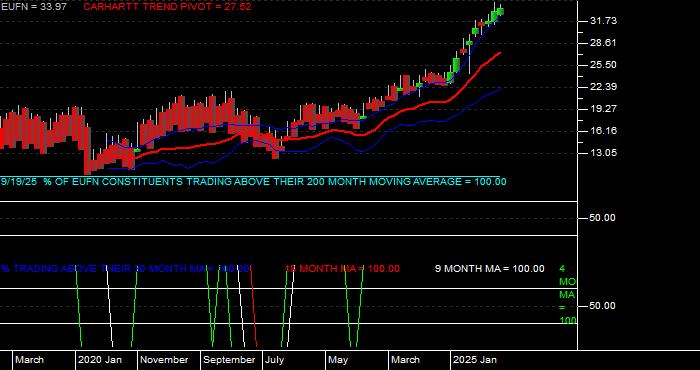Viewport: 700px width, 370px height.
Task: Select the 19.27 price axis label
Action: pyautogui.click(x=603, y=108)
